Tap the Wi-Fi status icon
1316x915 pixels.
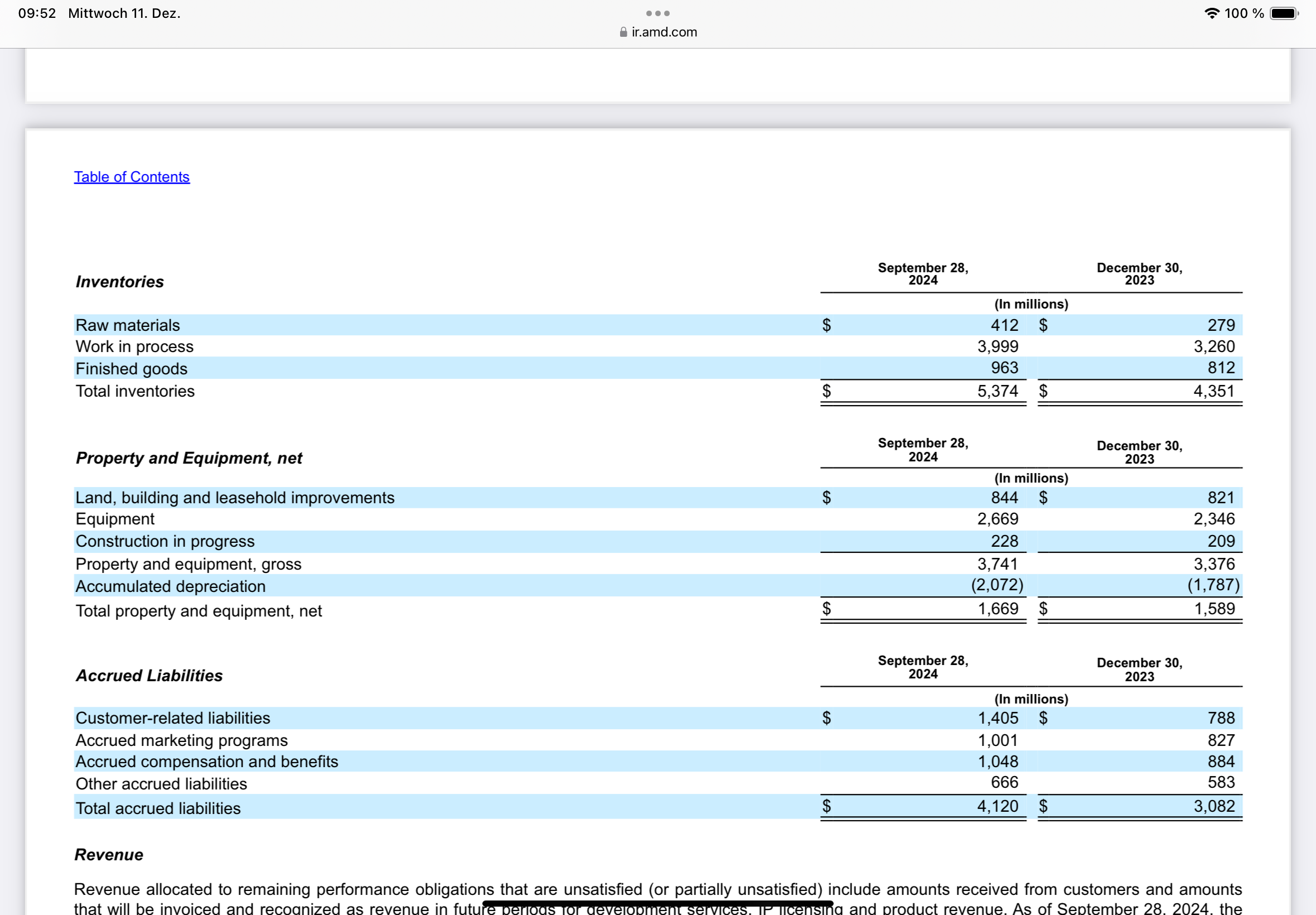point(1211,13)
